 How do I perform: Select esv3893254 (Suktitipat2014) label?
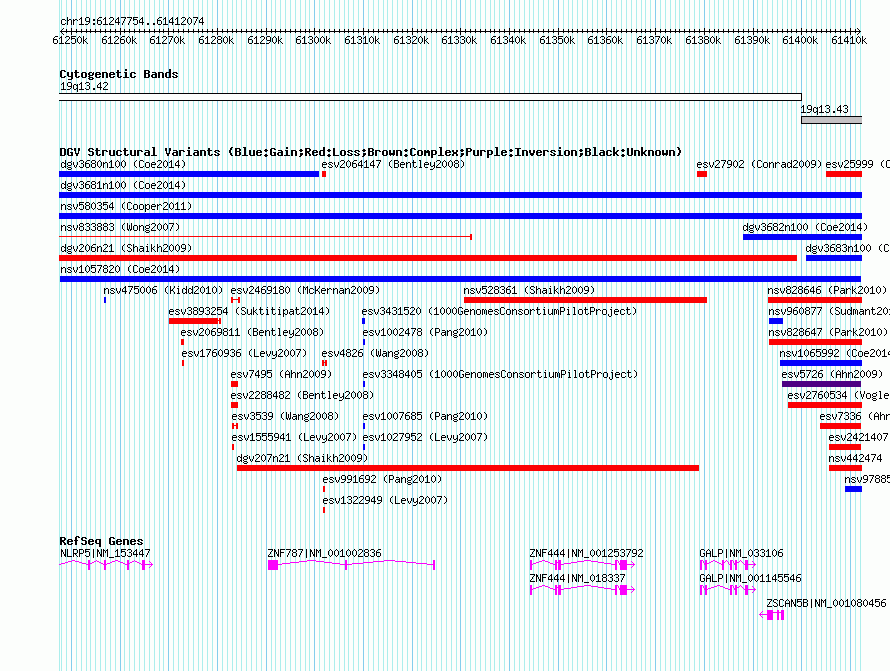[x=249, y=311]
